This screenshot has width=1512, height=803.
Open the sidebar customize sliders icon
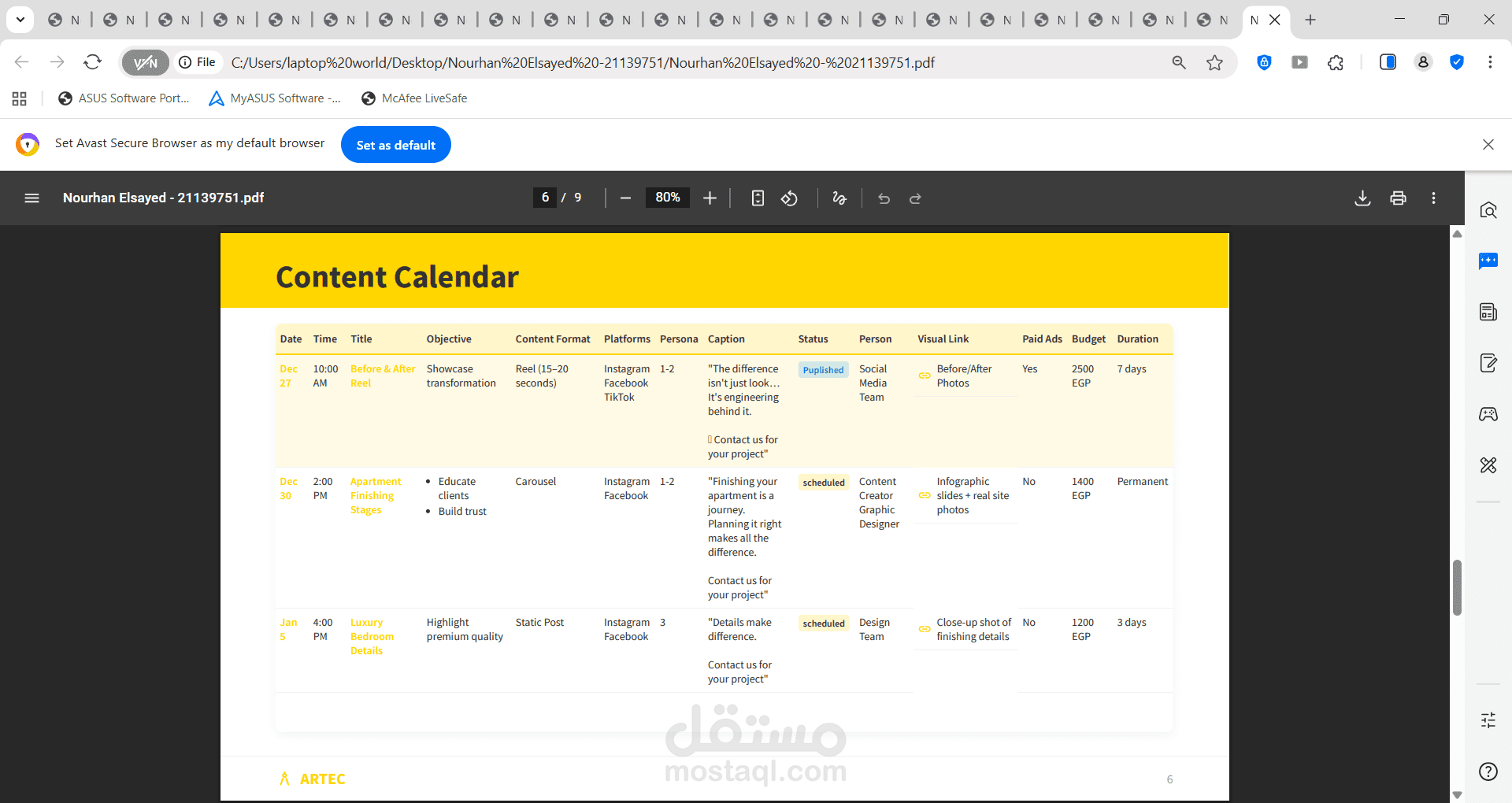tap(1488, 720)
